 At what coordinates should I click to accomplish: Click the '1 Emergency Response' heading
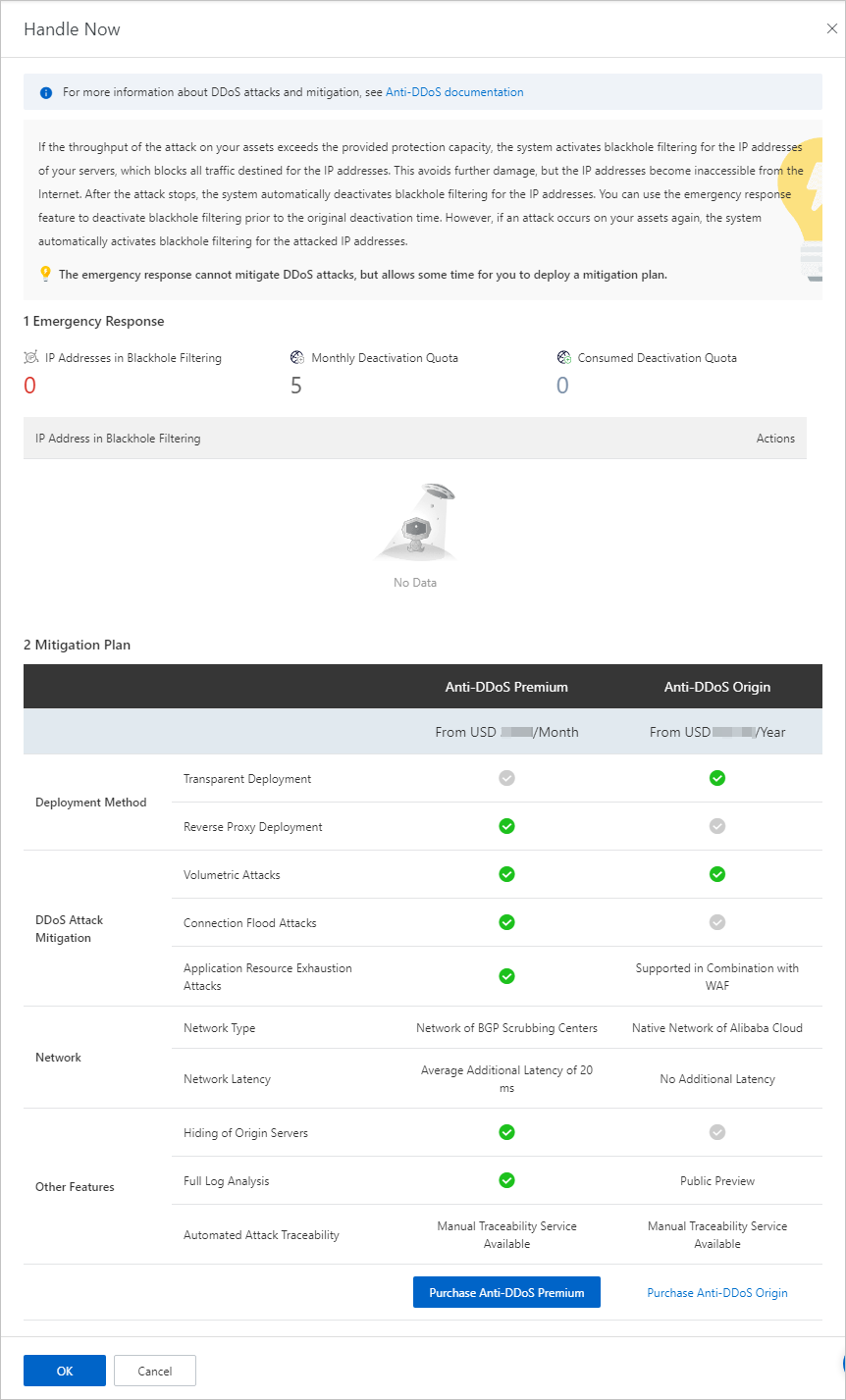pyautogui.click(x=94, y=321)
